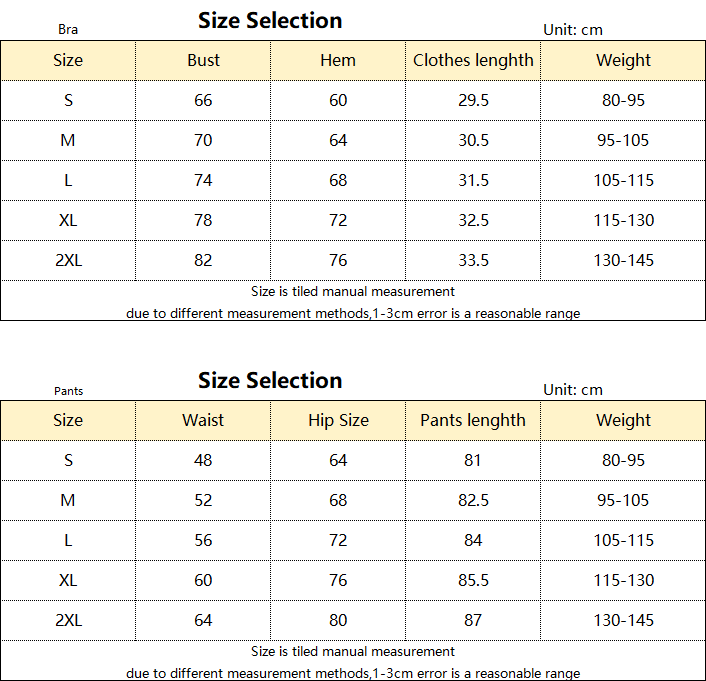Select the Pants length column header
Image resolution: width=706 pixels, height=681 pixels.
tap(473, 420)
